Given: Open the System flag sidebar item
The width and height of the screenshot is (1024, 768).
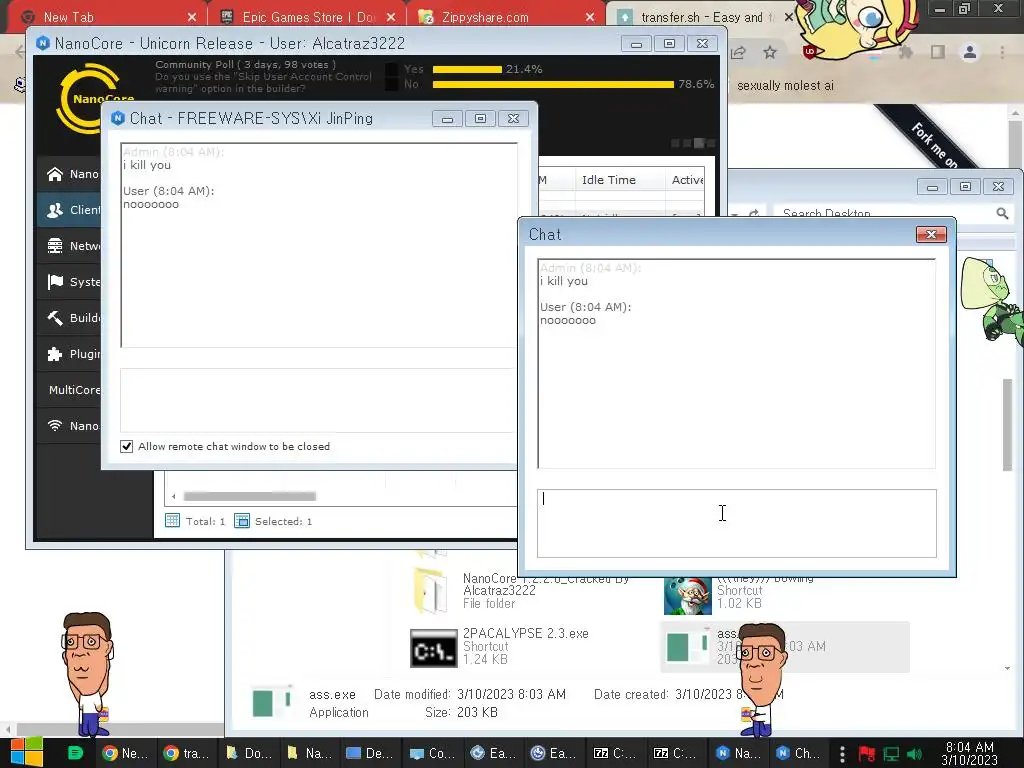Looking at the screenshot, I should (x=69, y=281).
